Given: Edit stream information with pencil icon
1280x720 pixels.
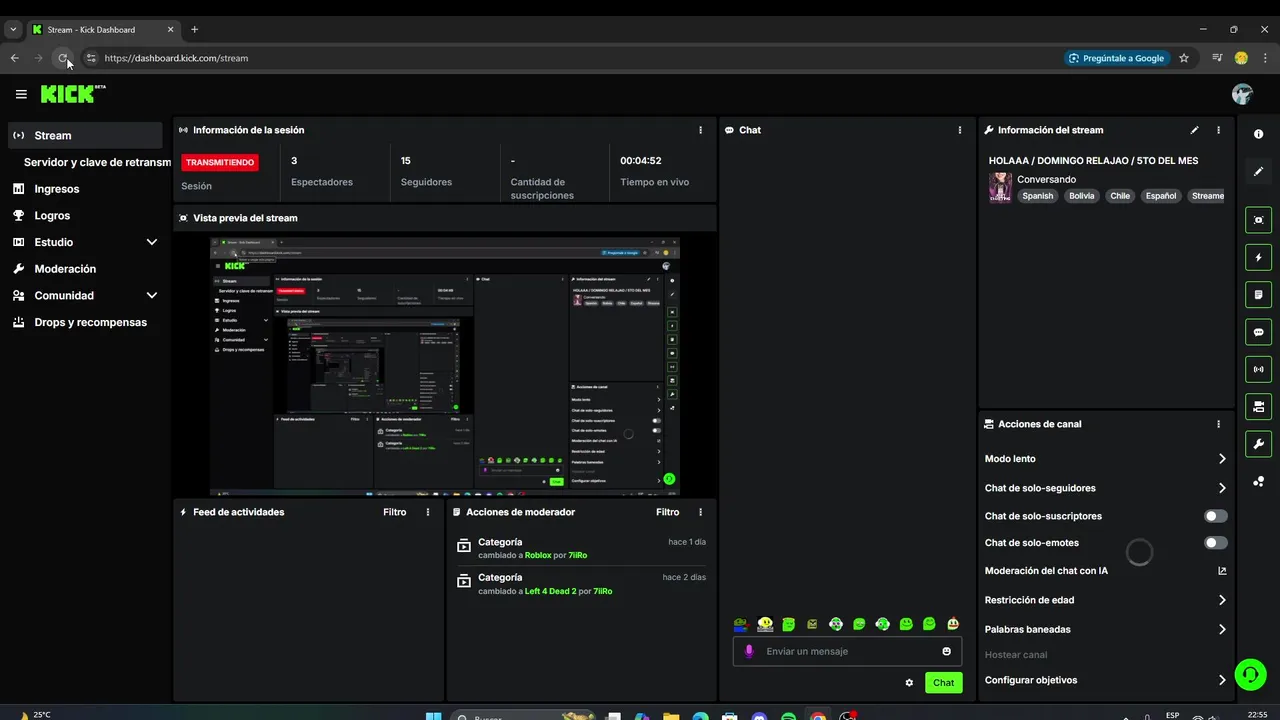Looking at the screenshot, I should click(1194, 130).
